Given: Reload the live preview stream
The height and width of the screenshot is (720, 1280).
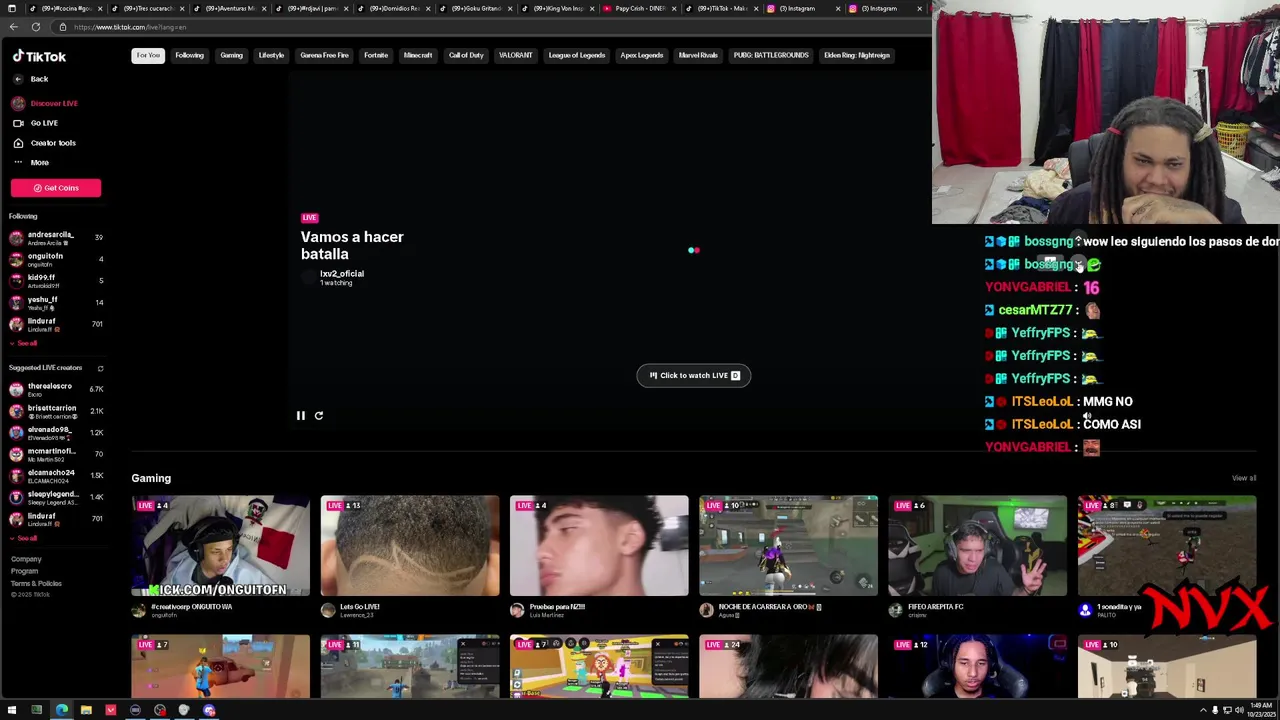Looking at the screenshot, I should [319, 416].
